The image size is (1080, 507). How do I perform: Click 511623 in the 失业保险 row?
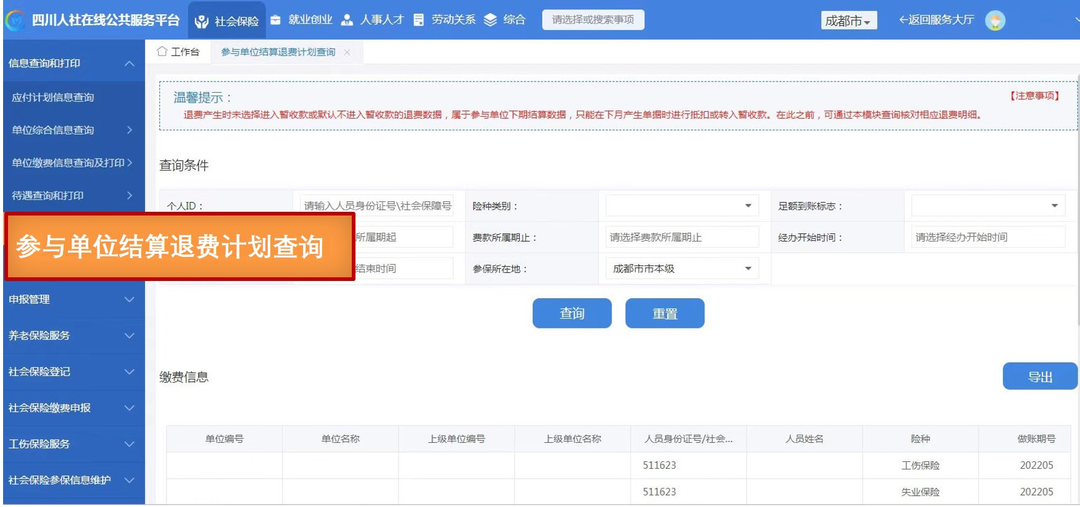click(659, 492)
